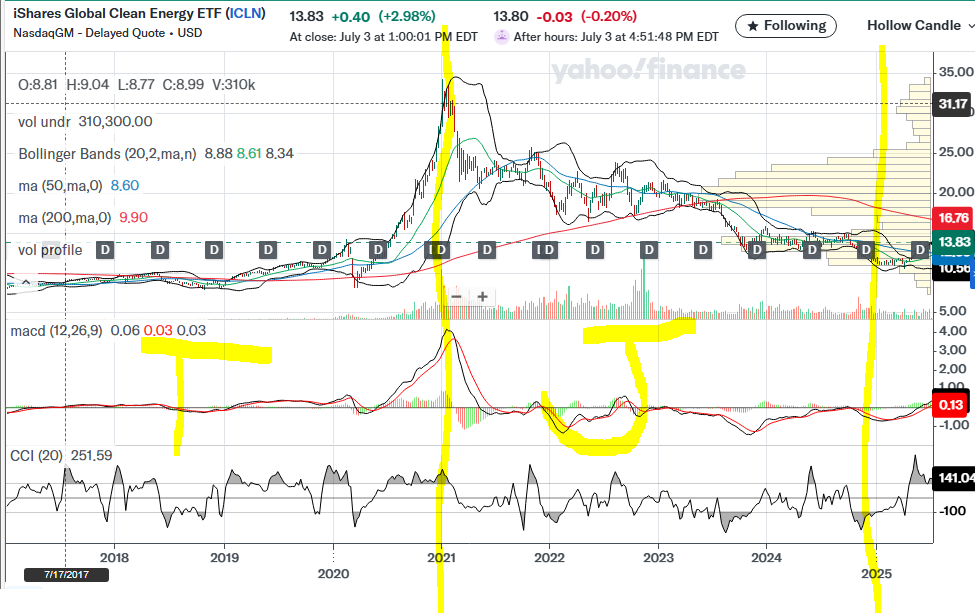This screenshot has height=613, width=975.
Task: Click the 2018 label on time axis
Action: (114, 557)
